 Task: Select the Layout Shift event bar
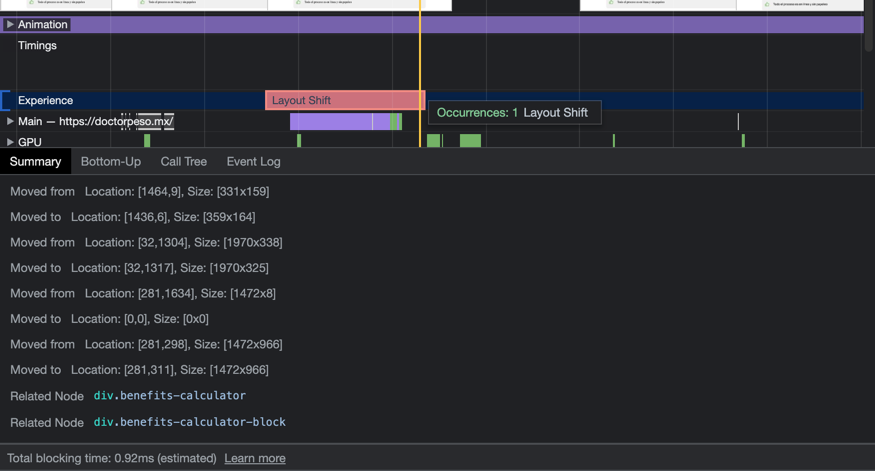click(345, 100)
